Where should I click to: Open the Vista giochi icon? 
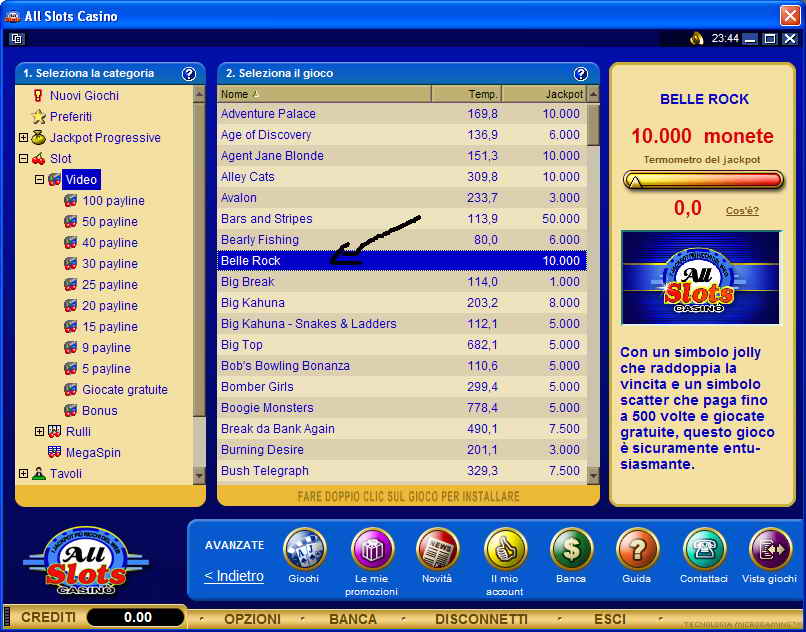click(770, 550)
